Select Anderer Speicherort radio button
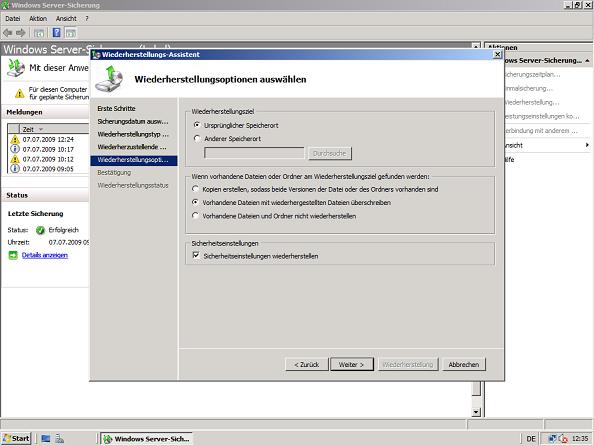 [197, 138]
